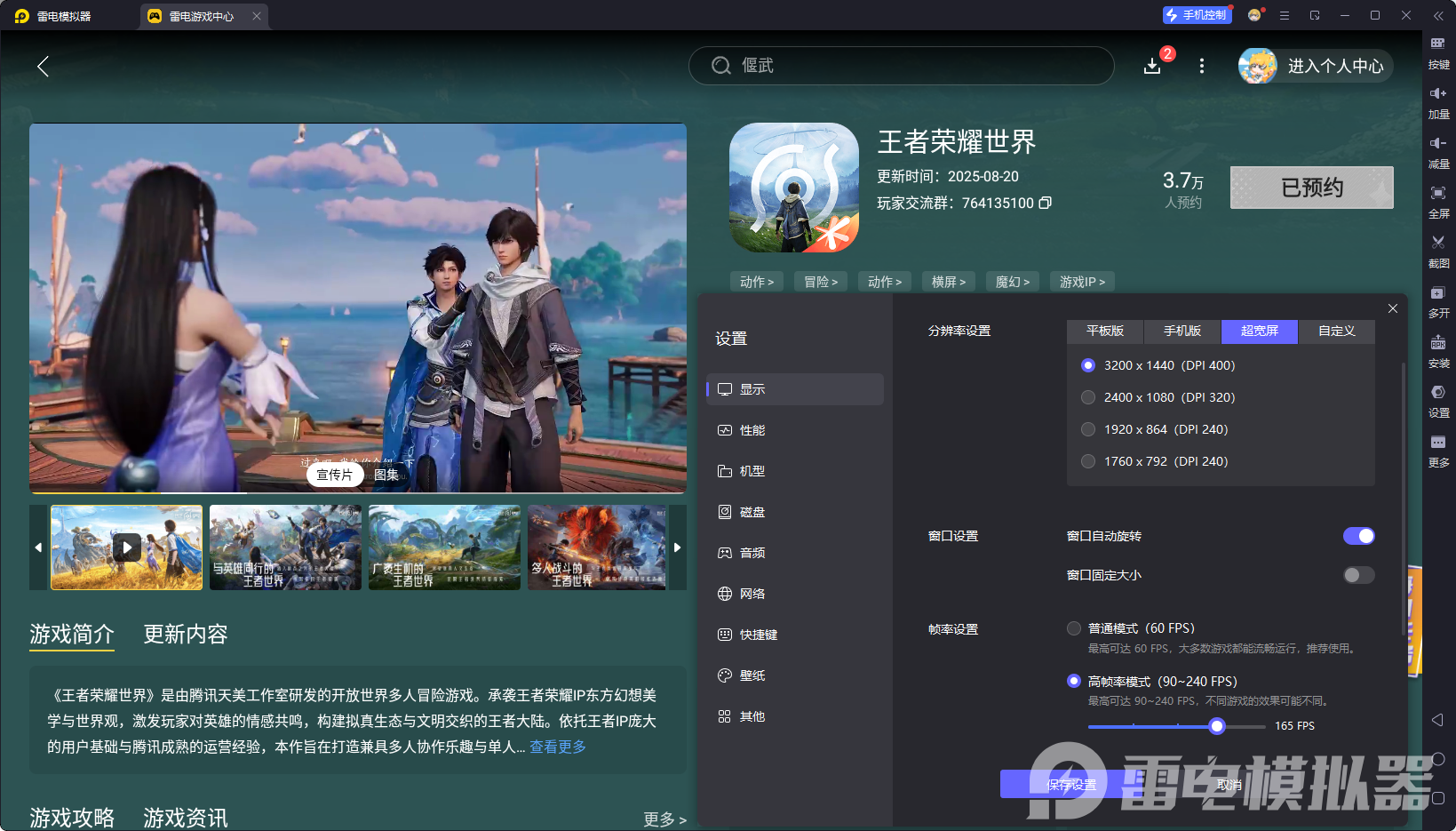Viewport: 1456px width, 831px height.
Task: Click the Android back triangle in sidebar
Action: click(1437, 720)
